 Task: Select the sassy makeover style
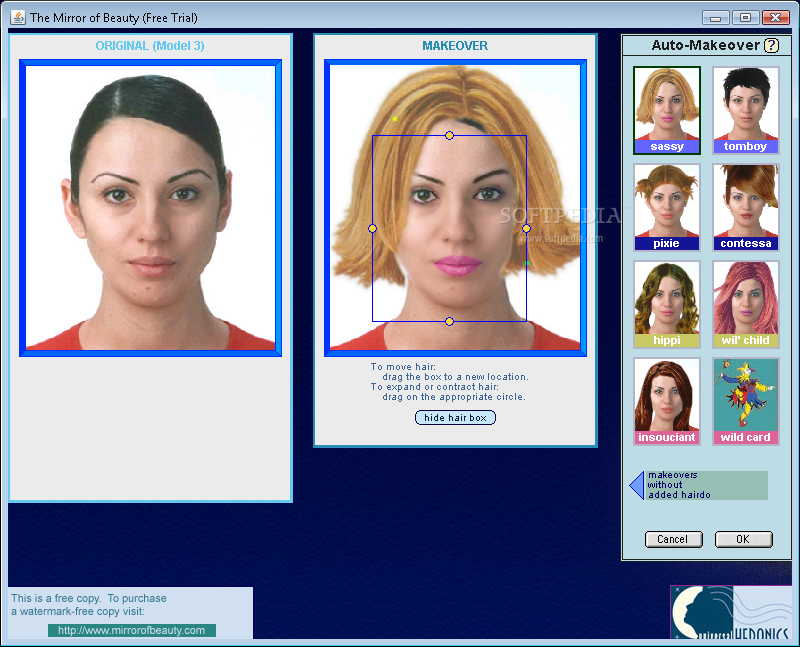coord(667,110)
